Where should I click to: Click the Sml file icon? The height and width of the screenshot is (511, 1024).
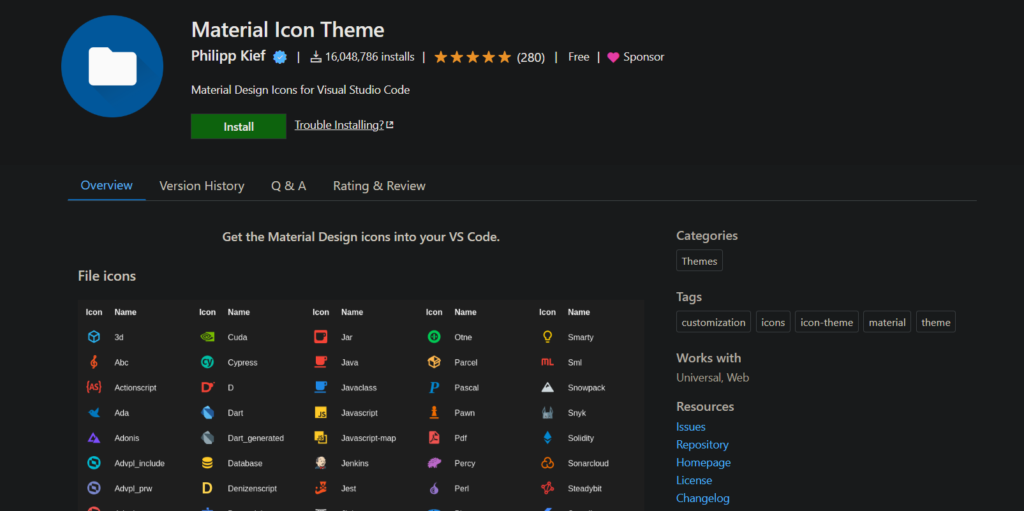(x=548, y=362)
